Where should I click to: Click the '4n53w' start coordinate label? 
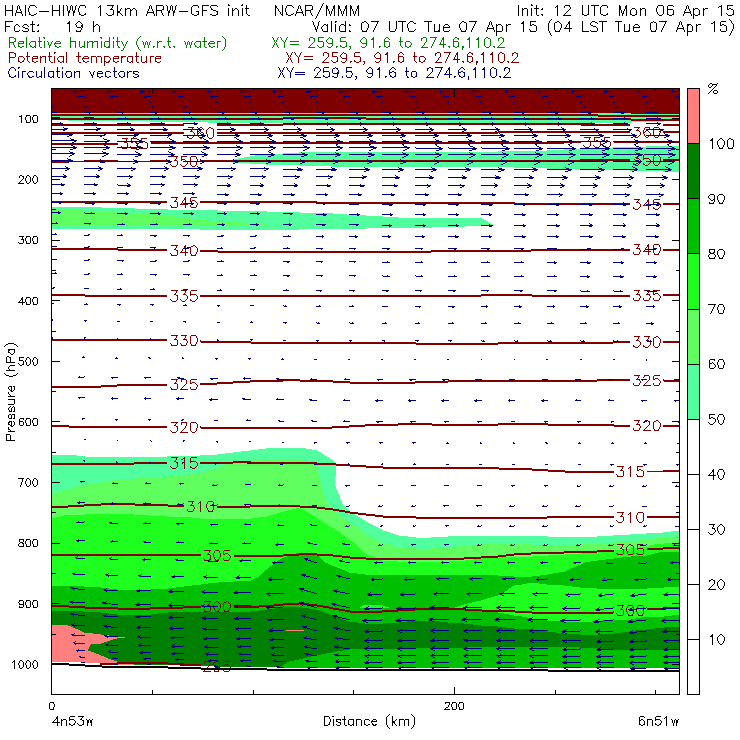(73, 722)
